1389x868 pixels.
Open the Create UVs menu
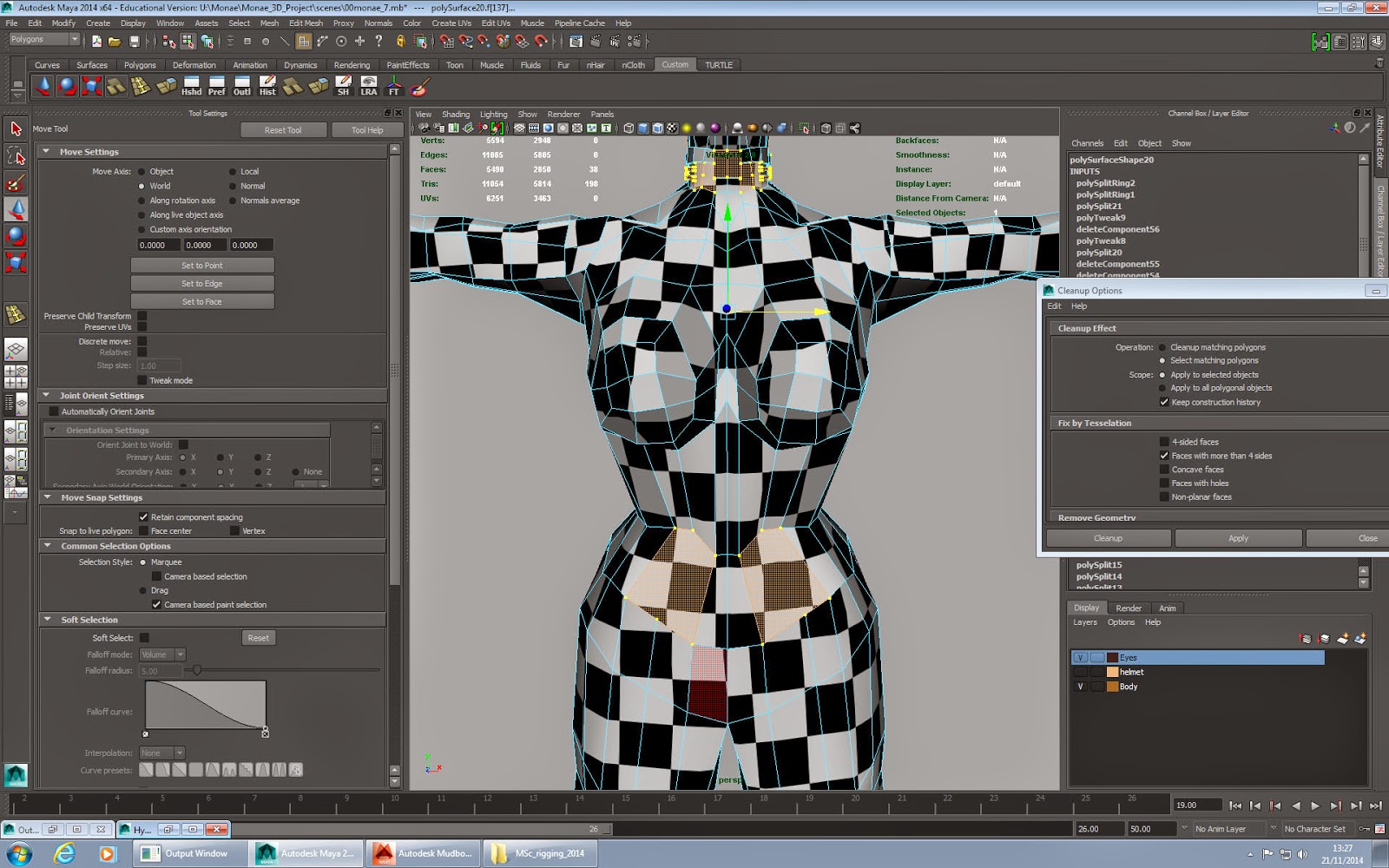click(452, 23)
